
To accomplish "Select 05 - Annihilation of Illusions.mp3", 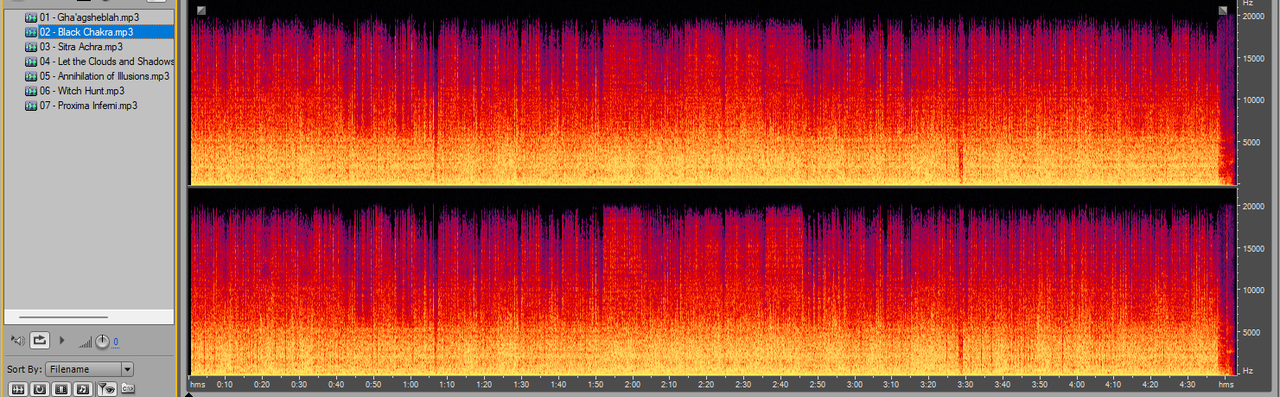I will 104,75.
